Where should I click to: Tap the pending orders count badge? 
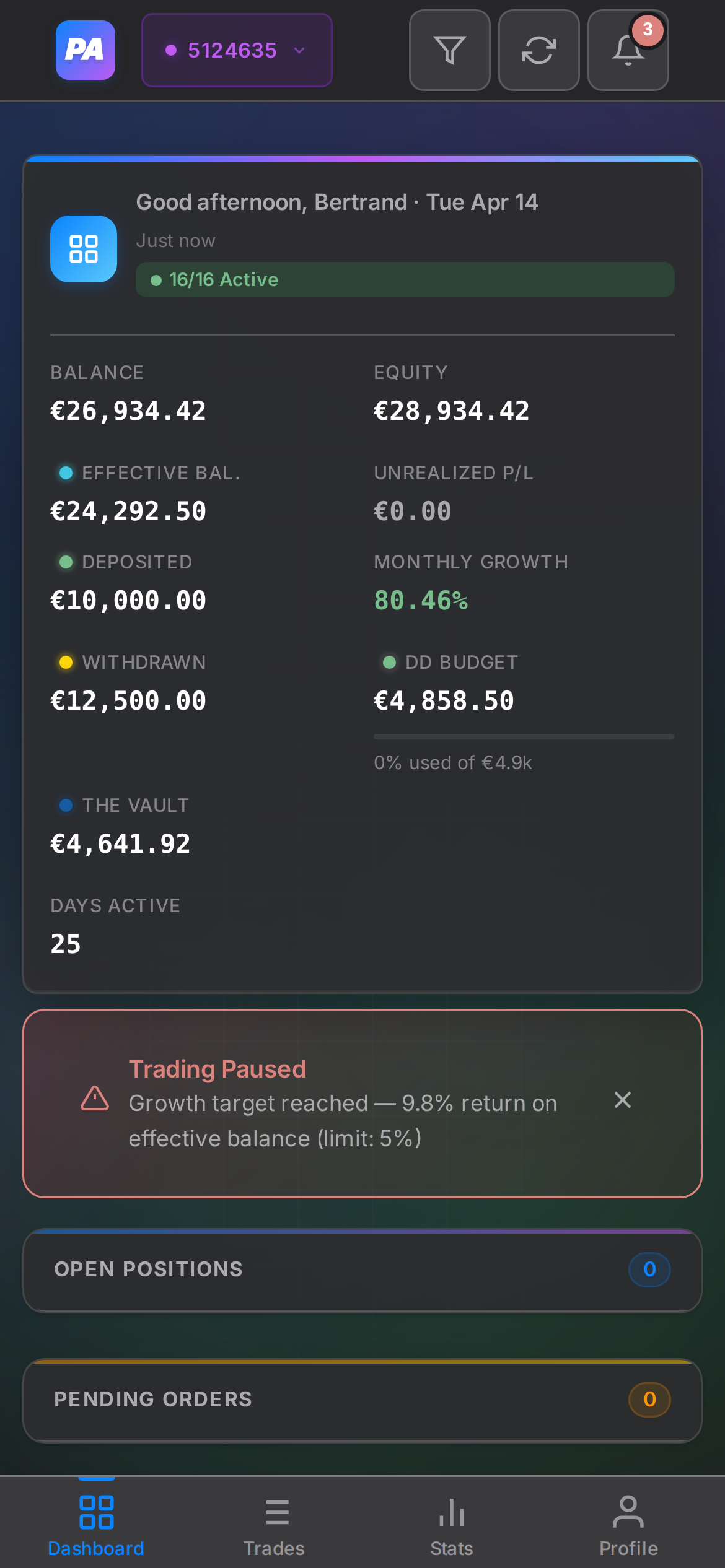pyautogui.click(x=649, y=1400)
